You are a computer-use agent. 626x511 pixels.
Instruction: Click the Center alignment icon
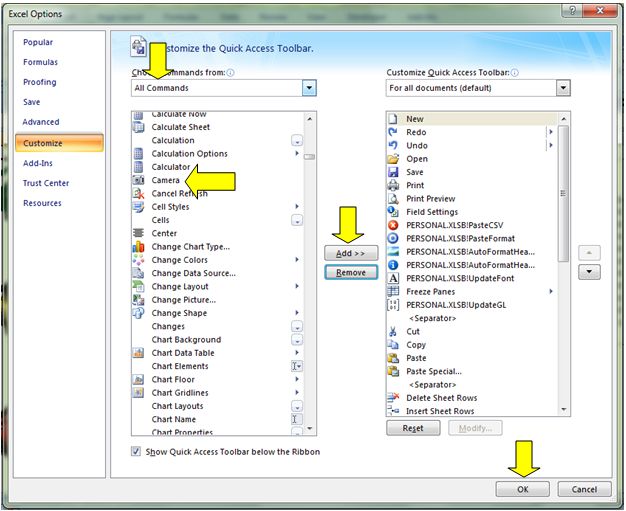click(139, 233)
